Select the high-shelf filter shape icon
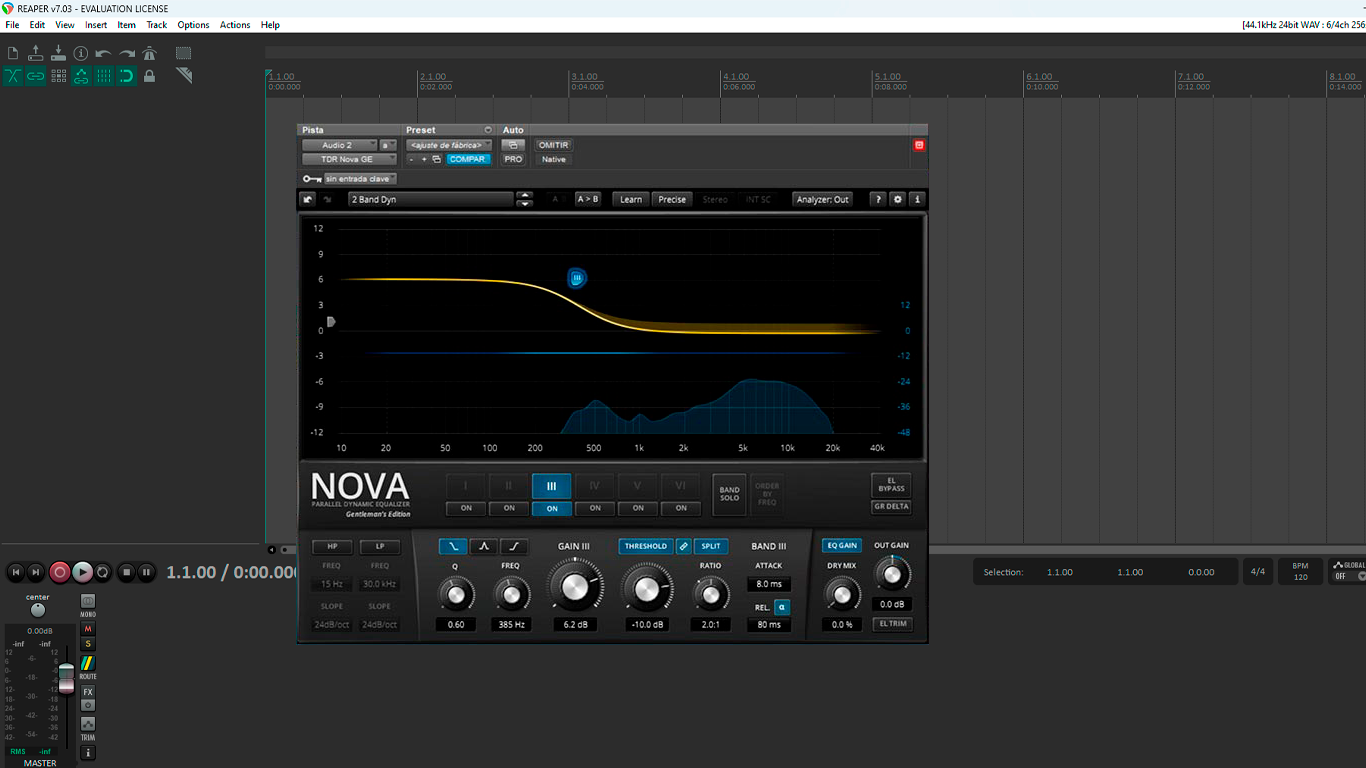The height and width of the screenshot is (768, 1366). click(514, 546)
